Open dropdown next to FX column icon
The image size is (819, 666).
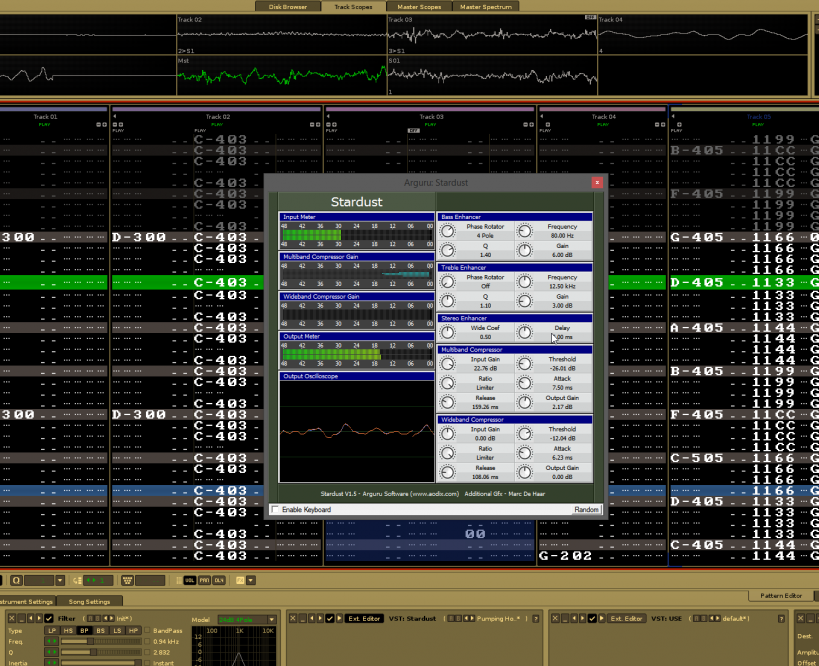point(251,580)
